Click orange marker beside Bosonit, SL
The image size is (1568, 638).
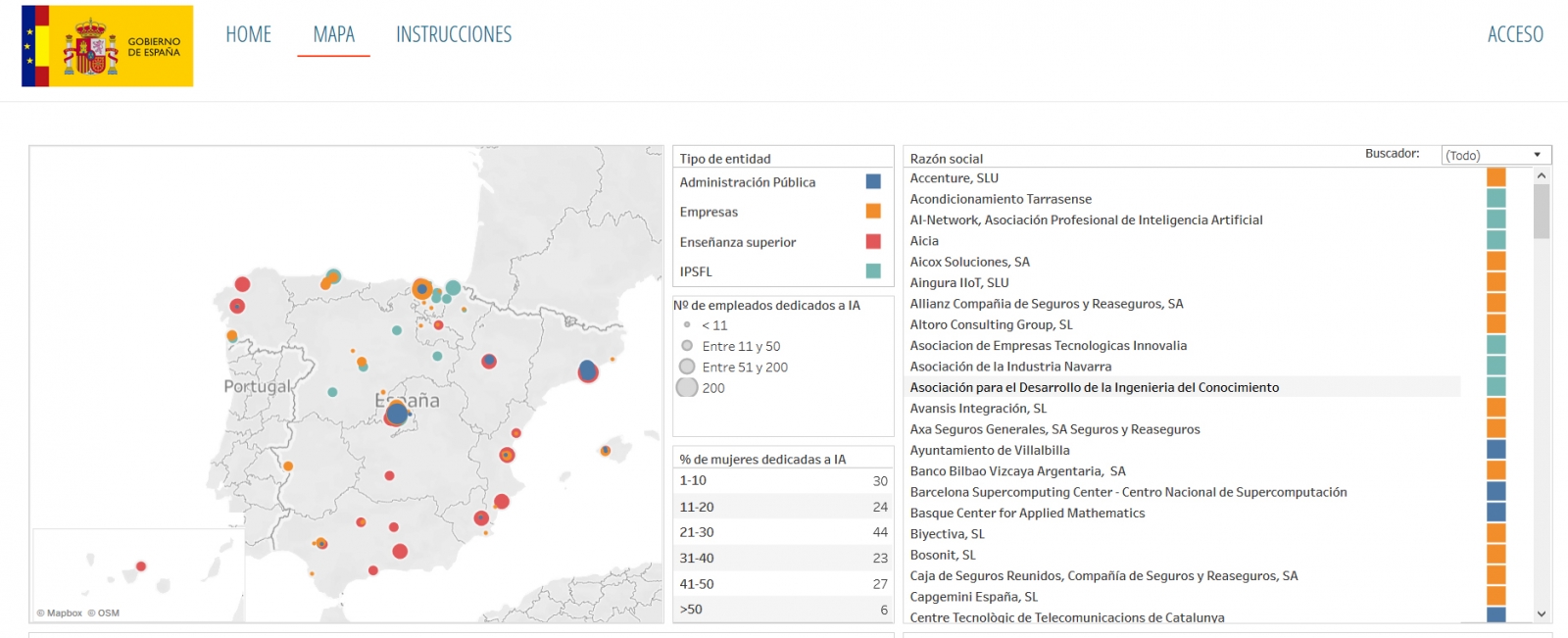1496,554
